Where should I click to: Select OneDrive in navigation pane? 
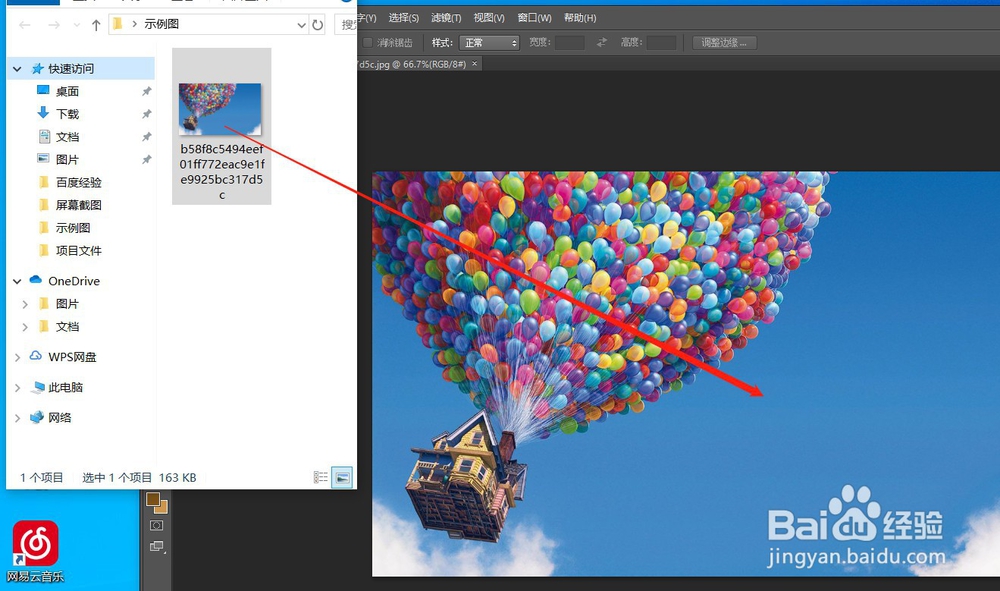point(74,281)
